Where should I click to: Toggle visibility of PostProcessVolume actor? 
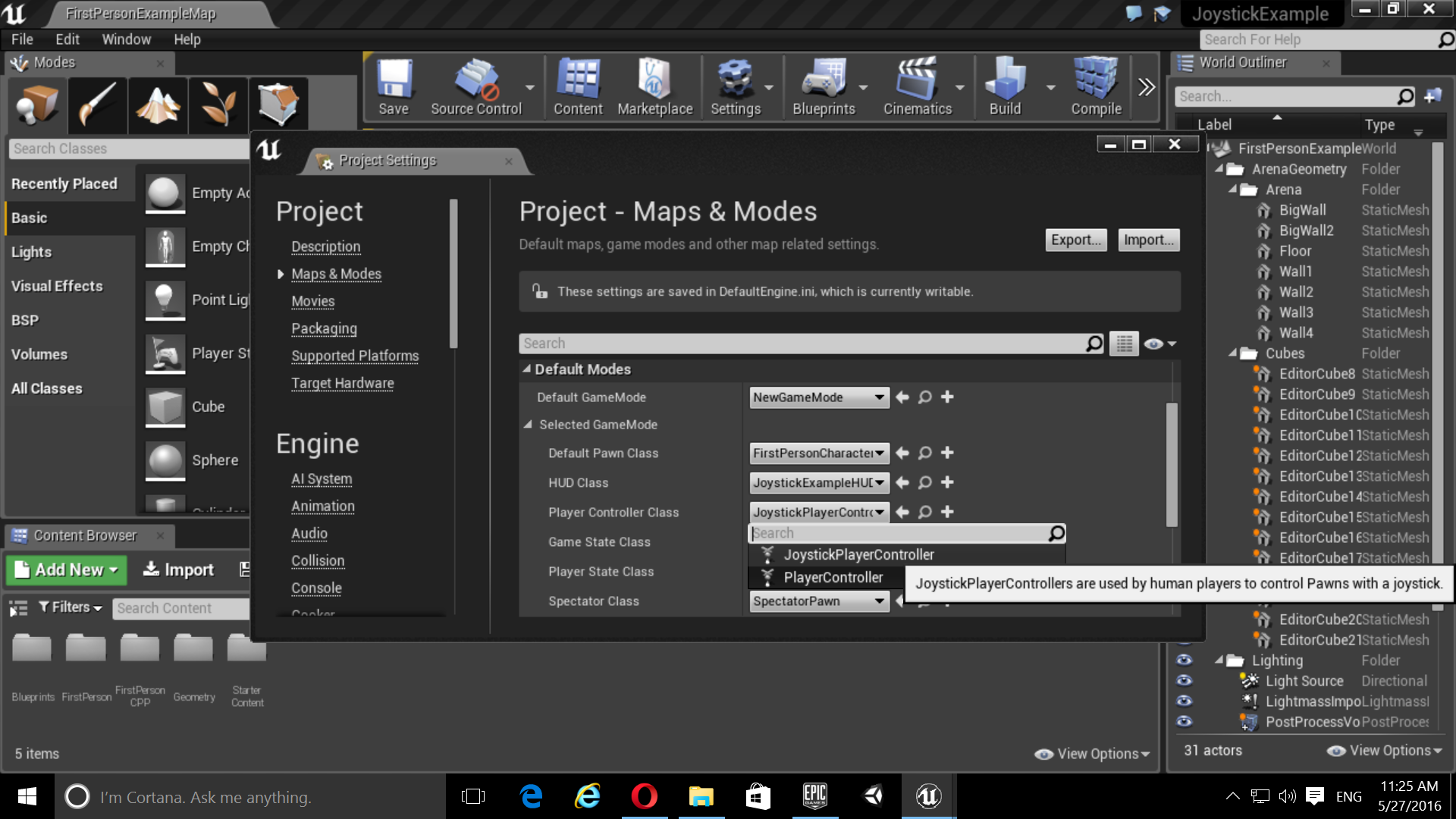1184,721
